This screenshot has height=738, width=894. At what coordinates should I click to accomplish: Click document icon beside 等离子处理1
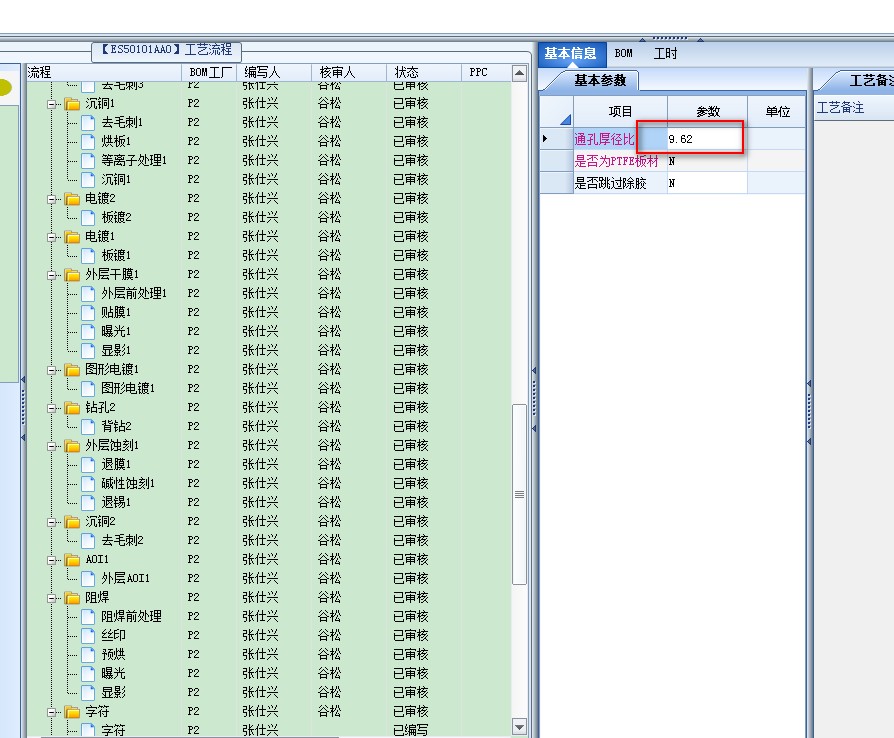(x=88, y=160)
